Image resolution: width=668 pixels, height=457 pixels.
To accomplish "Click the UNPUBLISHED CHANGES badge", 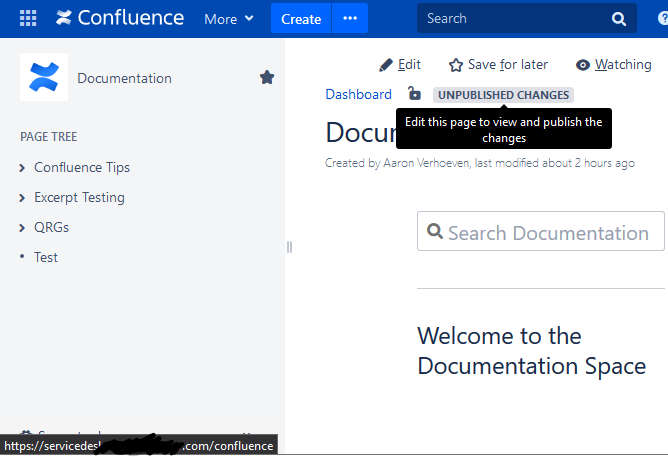I will 504,95.
